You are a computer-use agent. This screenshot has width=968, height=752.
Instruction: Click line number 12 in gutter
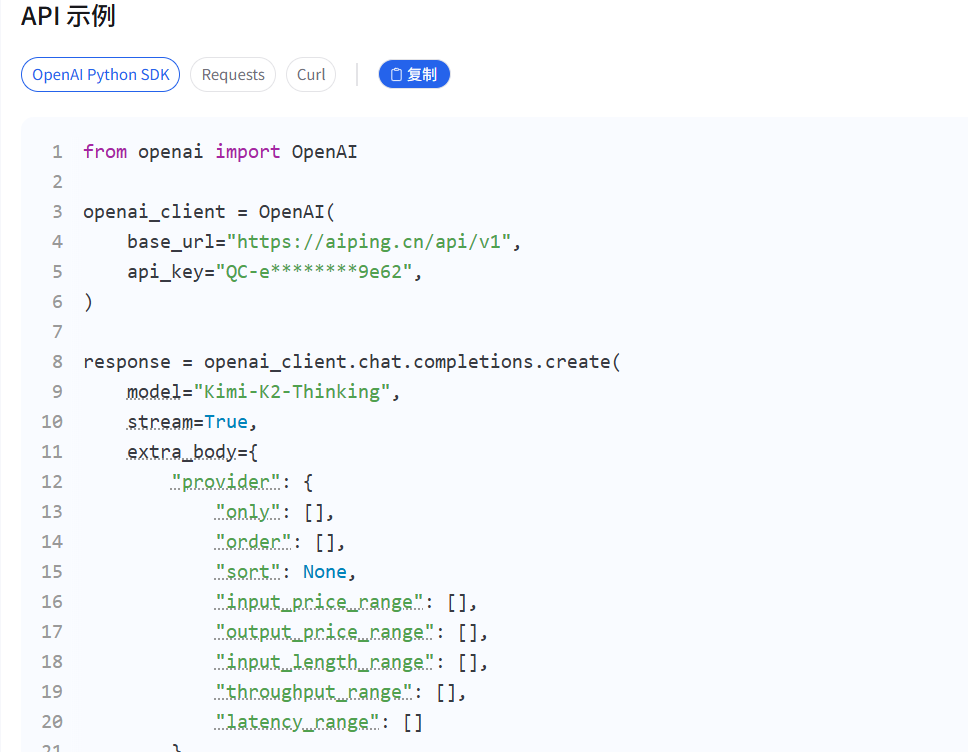52,482
